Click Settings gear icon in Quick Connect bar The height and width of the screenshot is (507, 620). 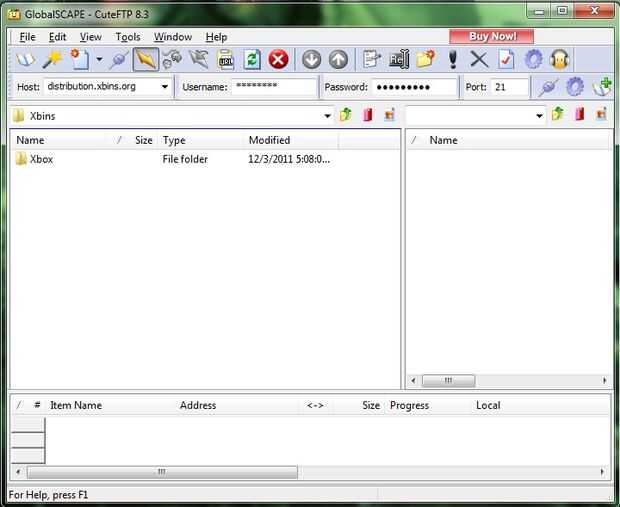click(x=575, y=87)
